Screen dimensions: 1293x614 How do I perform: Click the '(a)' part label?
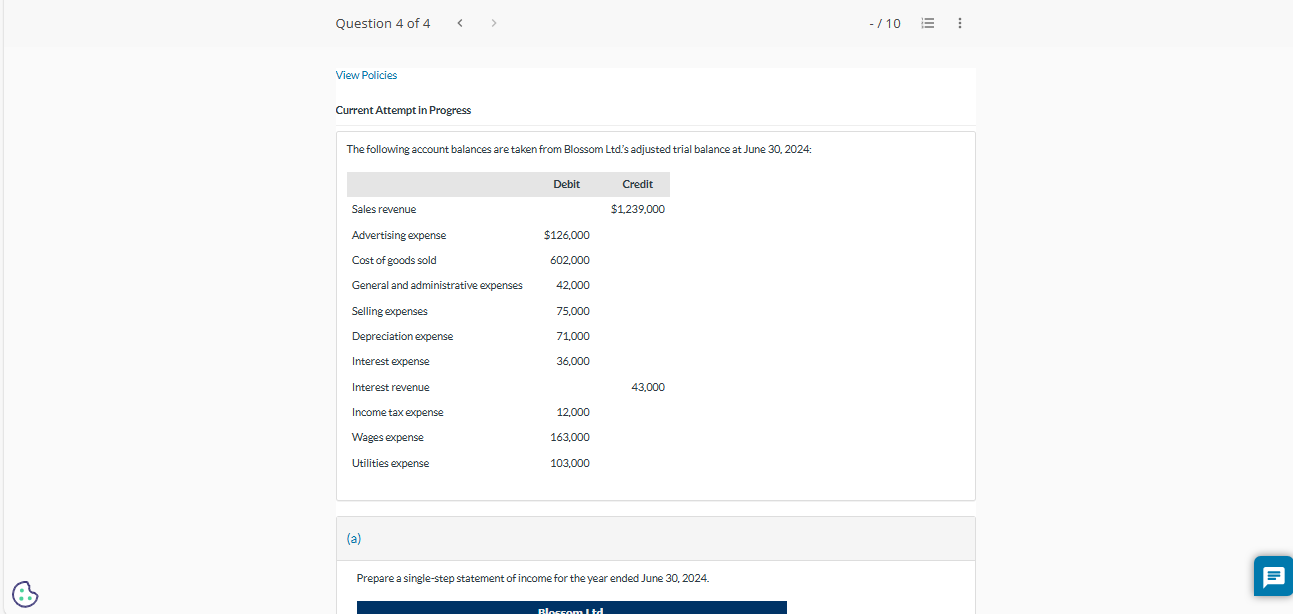[354, 538]
